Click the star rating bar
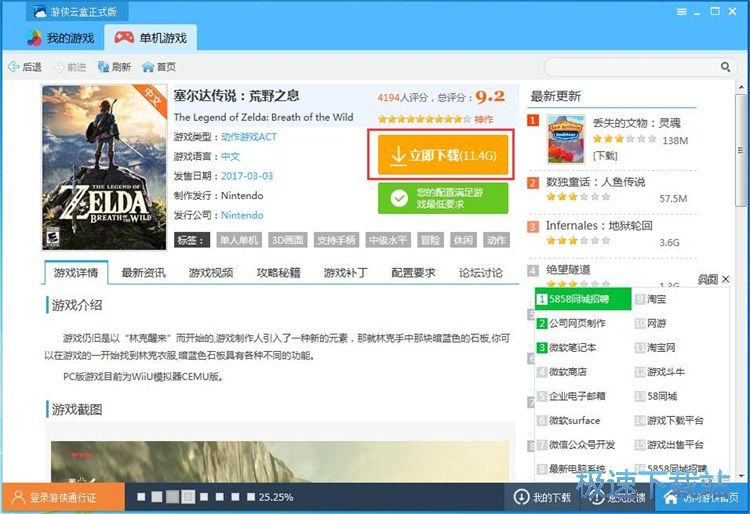Viewport: 750px width, 514px height. [425, 119]
